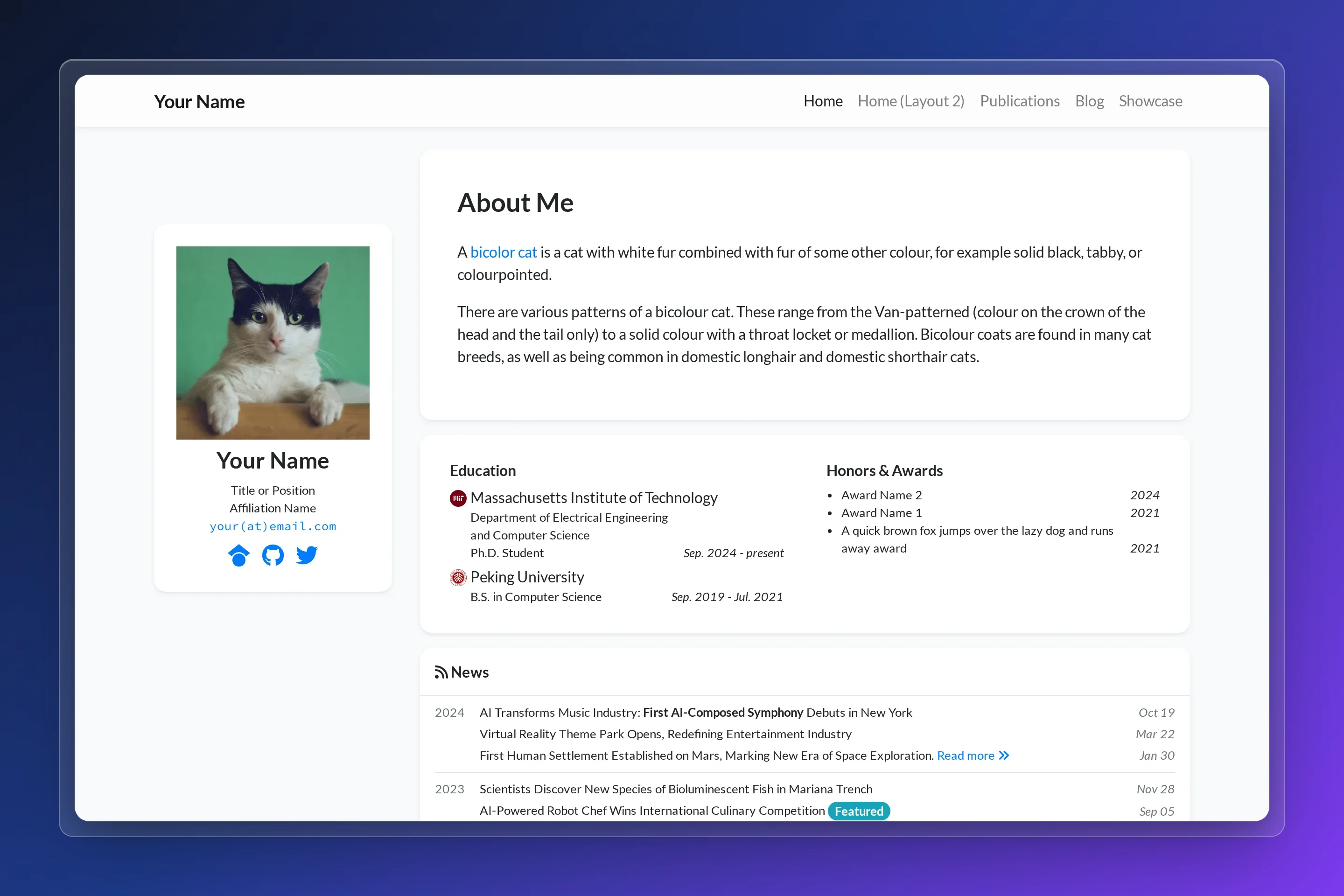Open the GitHub profile icon

[273, 555]
